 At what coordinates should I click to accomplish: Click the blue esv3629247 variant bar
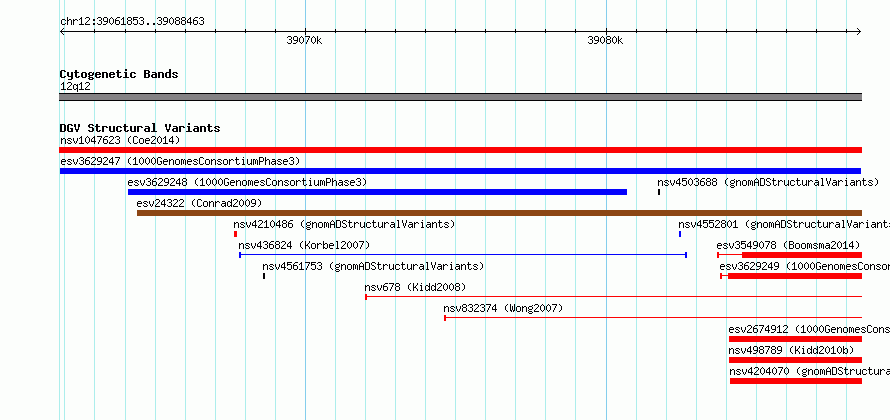pyautogui.click(x=460, y=171)
